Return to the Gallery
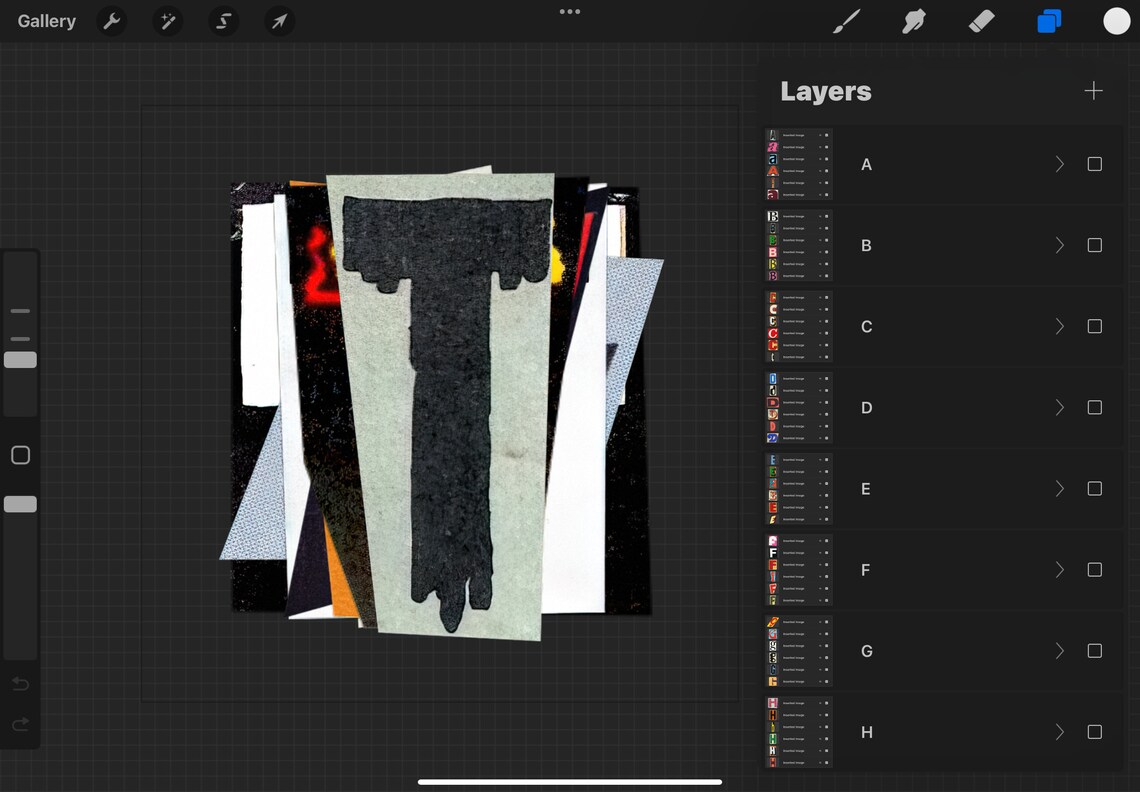The image size is (1140, 792). pos(45,21)
